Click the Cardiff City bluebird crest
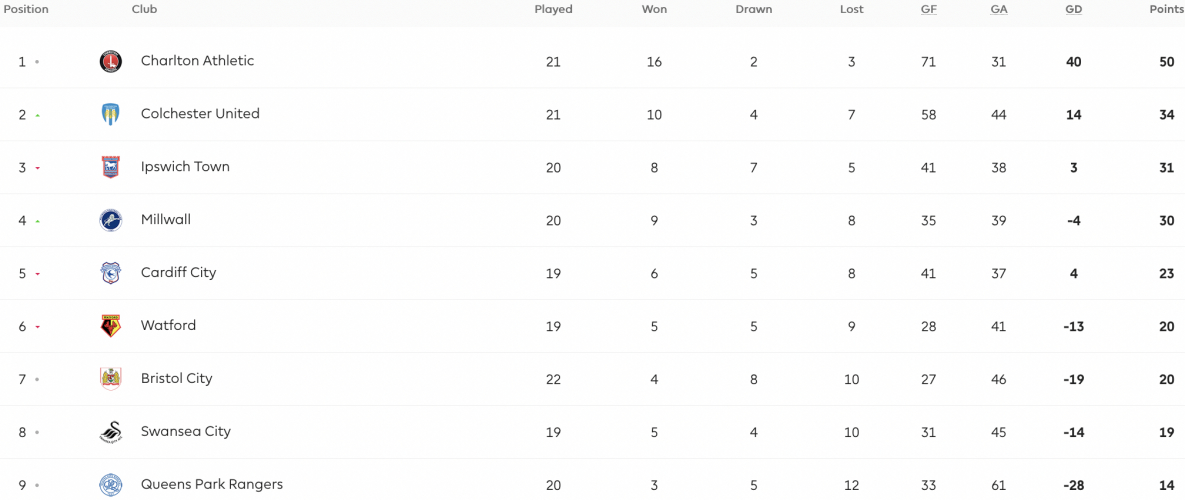The height and width of the screenshot is (500, 1185). click(111, 273)
